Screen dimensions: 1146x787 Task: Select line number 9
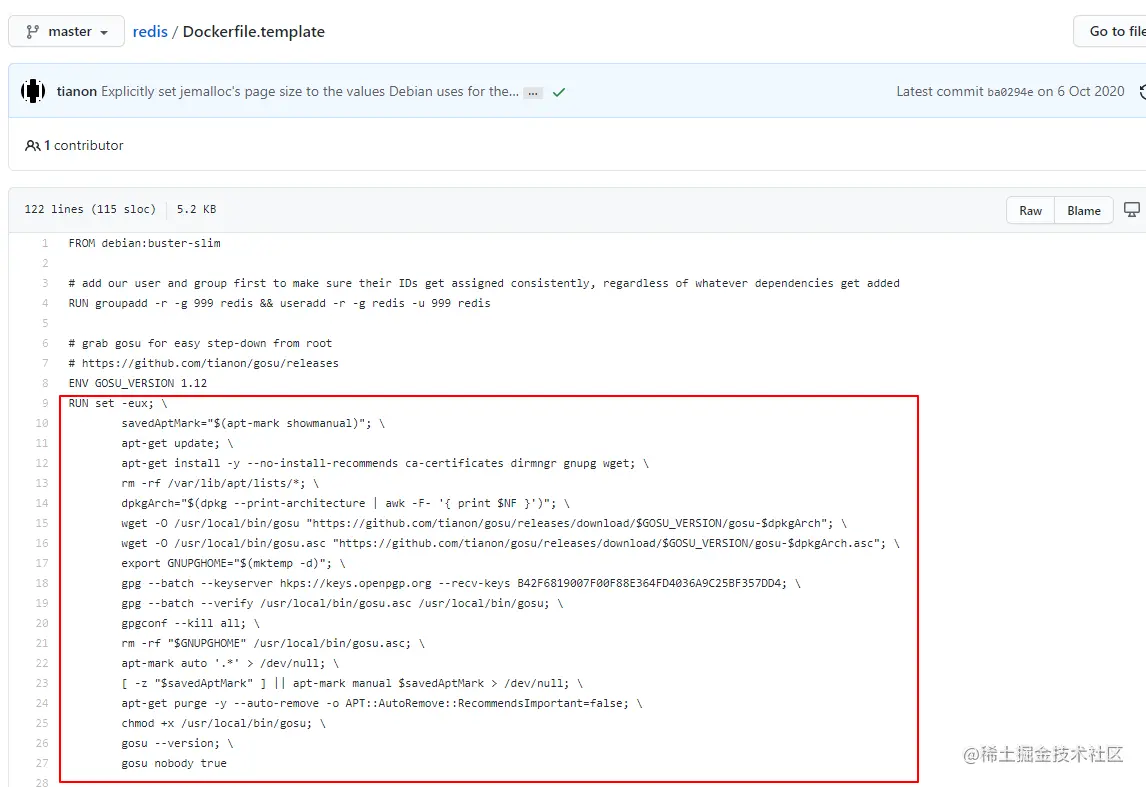tap(45, 403)
